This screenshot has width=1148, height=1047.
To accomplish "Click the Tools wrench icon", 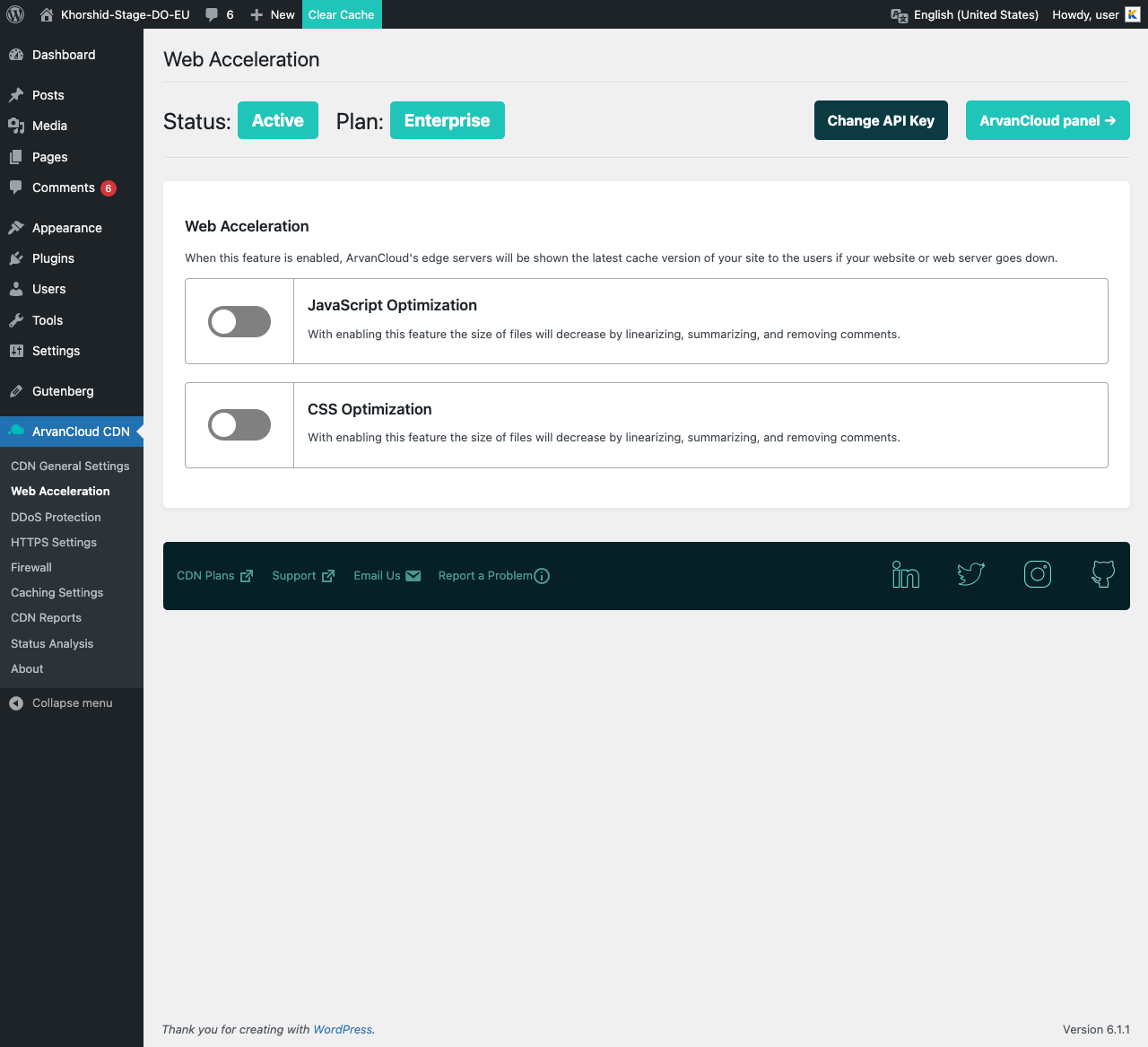I will point(16,320).
